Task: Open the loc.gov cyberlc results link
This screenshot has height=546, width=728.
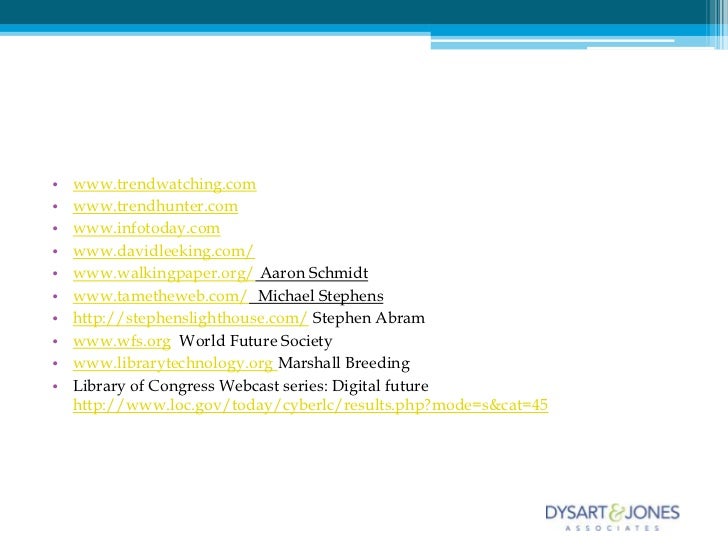Action: tap(310, 405)
